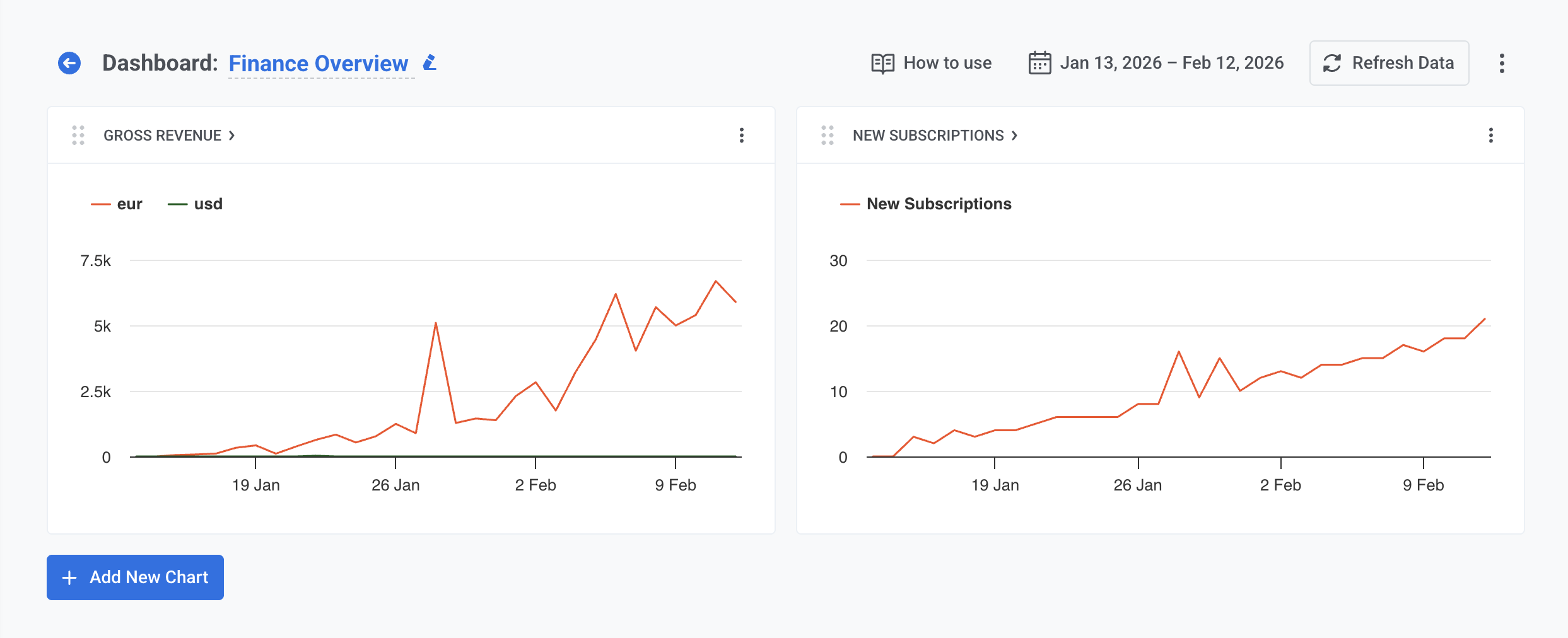Expand the New Subscriptions chart via its chevron
The image size is (1568, 638).
tap(1015, 135)
